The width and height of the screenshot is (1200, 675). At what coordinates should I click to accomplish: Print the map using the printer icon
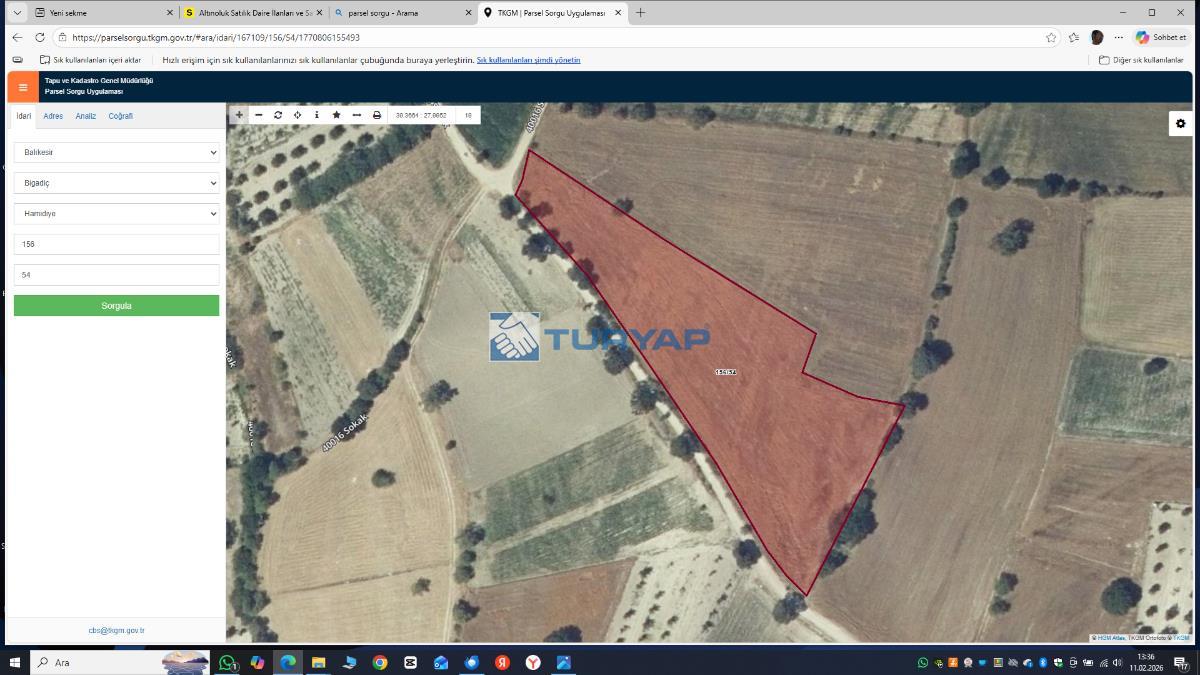tap(377, 115)
